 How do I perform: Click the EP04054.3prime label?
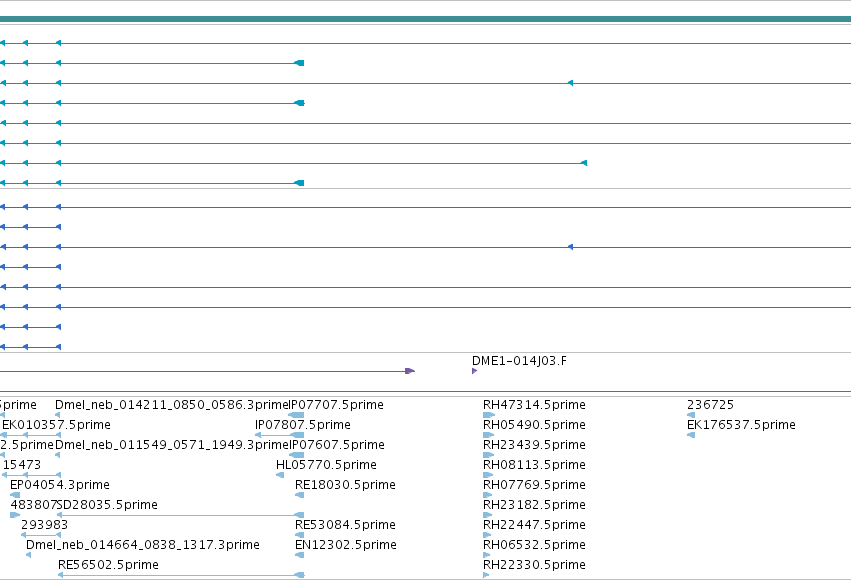pyautogui.click(x=60, y=485)
